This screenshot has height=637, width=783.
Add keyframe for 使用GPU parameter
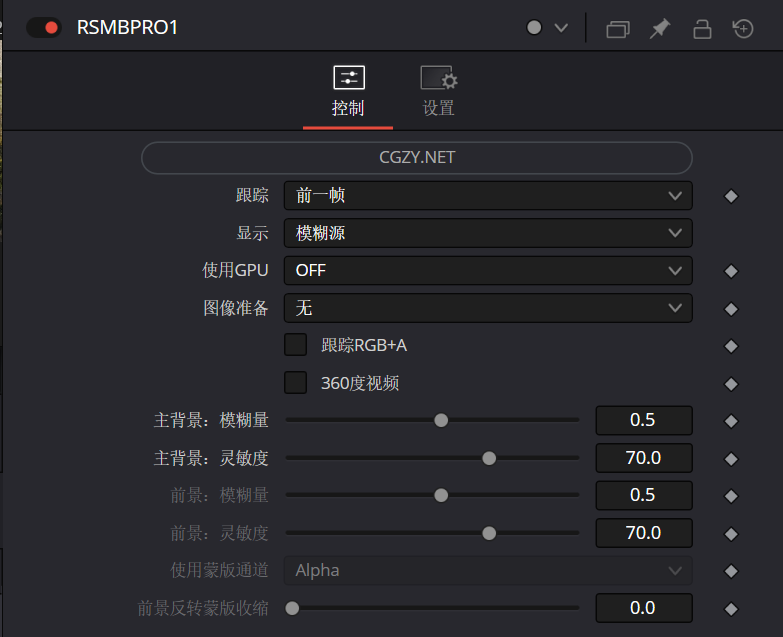[731, 271]
